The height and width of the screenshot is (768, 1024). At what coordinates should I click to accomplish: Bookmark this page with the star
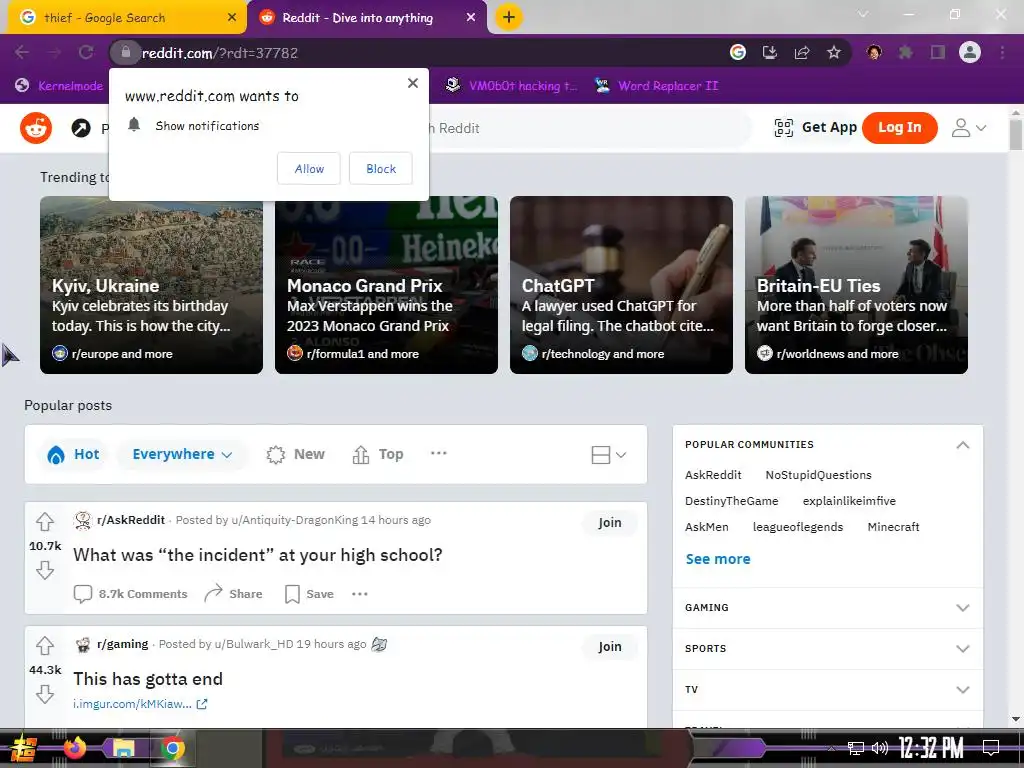tap(833, 52)
